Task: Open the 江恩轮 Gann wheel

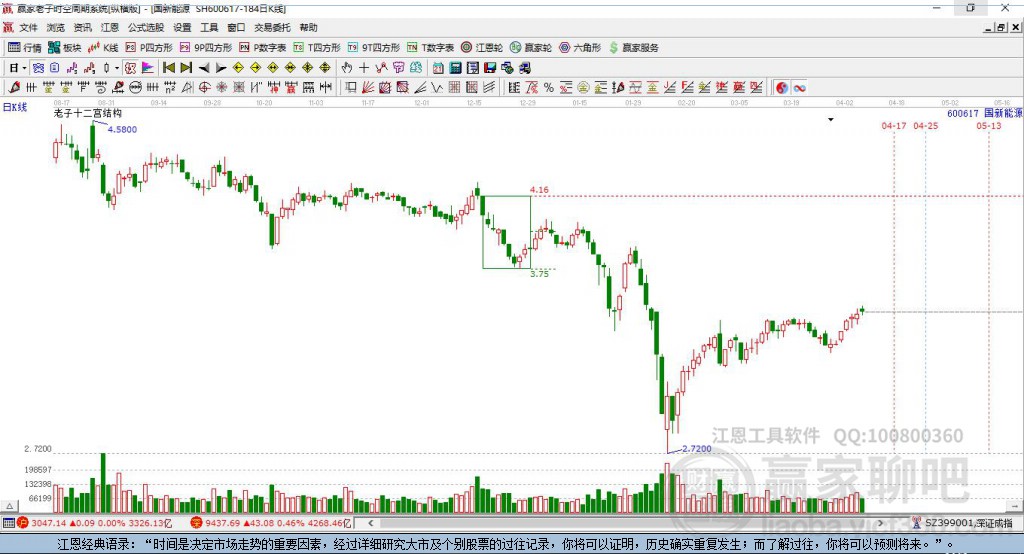Action: pos(482,48)
